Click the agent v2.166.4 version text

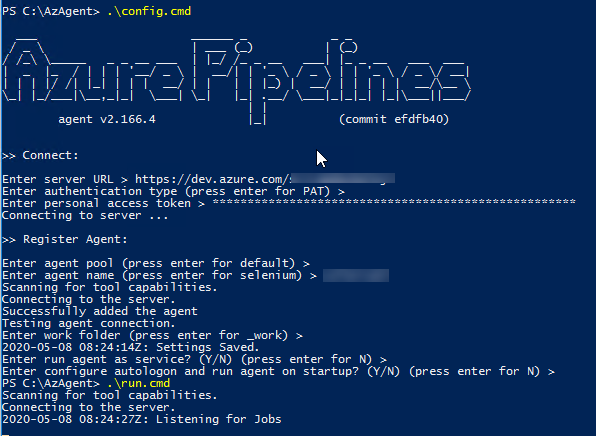107,119
